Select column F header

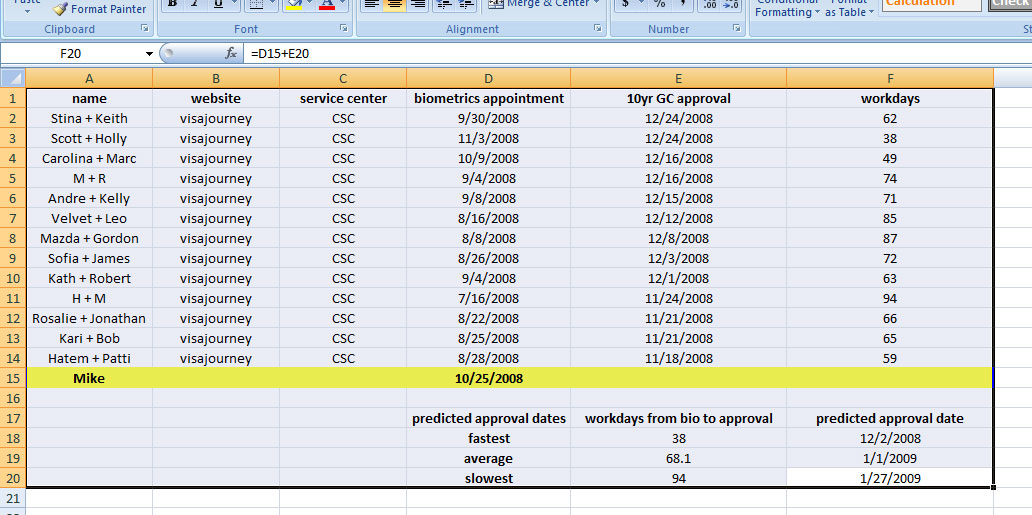click(890, 78)
